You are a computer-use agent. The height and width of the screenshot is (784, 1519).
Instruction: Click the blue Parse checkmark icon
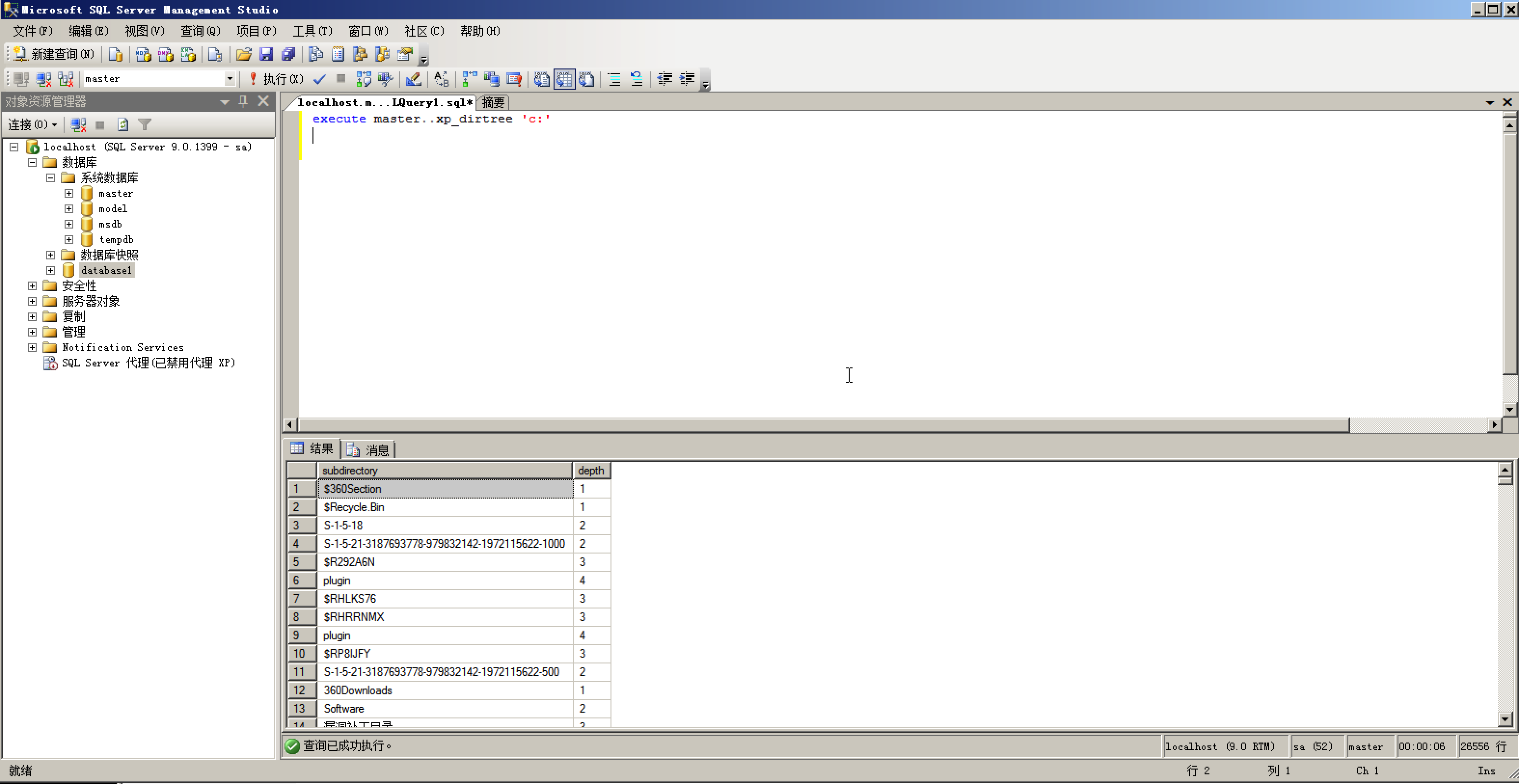point(320,79)
